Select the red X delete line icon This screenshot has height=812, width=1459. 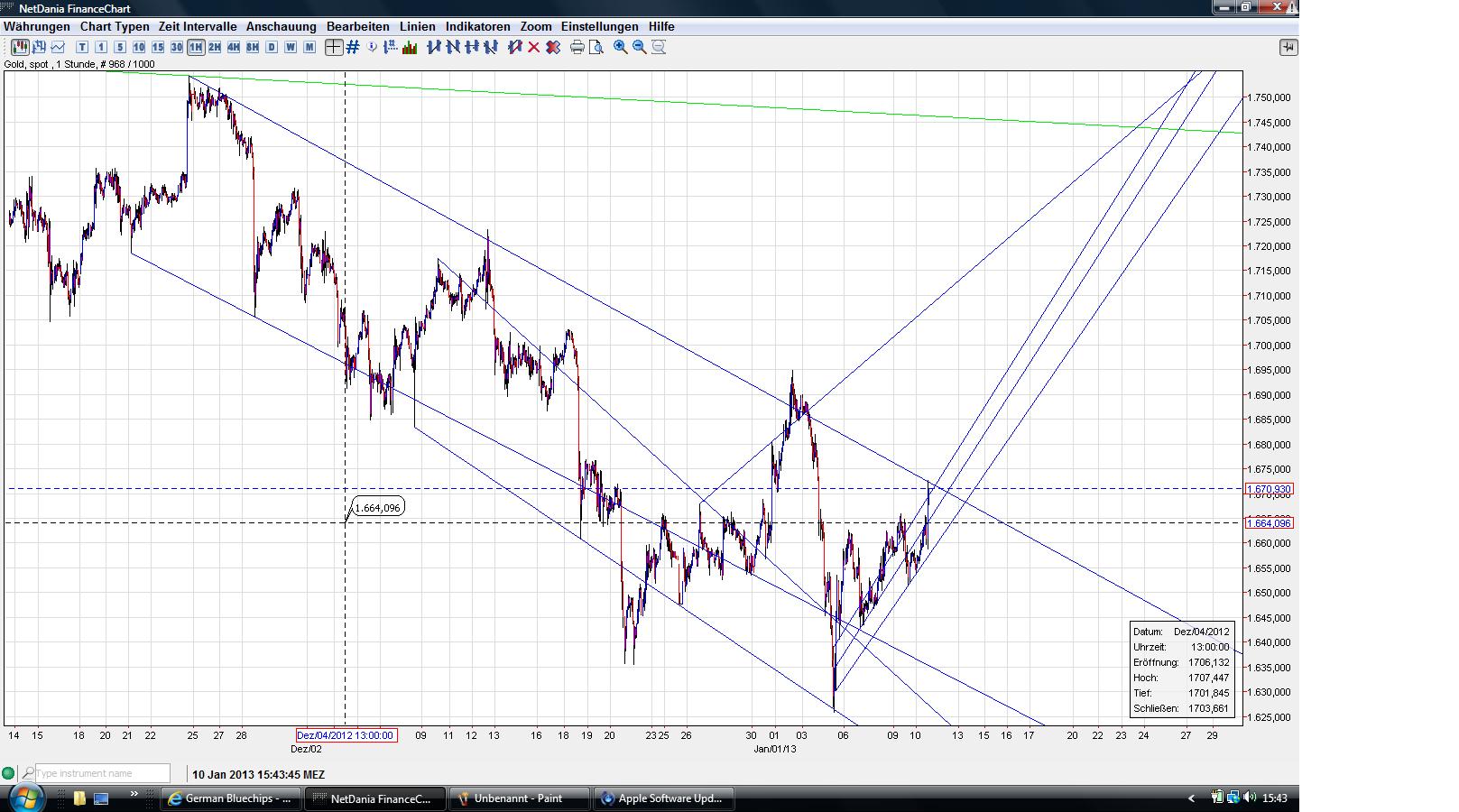[x=531, y=47]
